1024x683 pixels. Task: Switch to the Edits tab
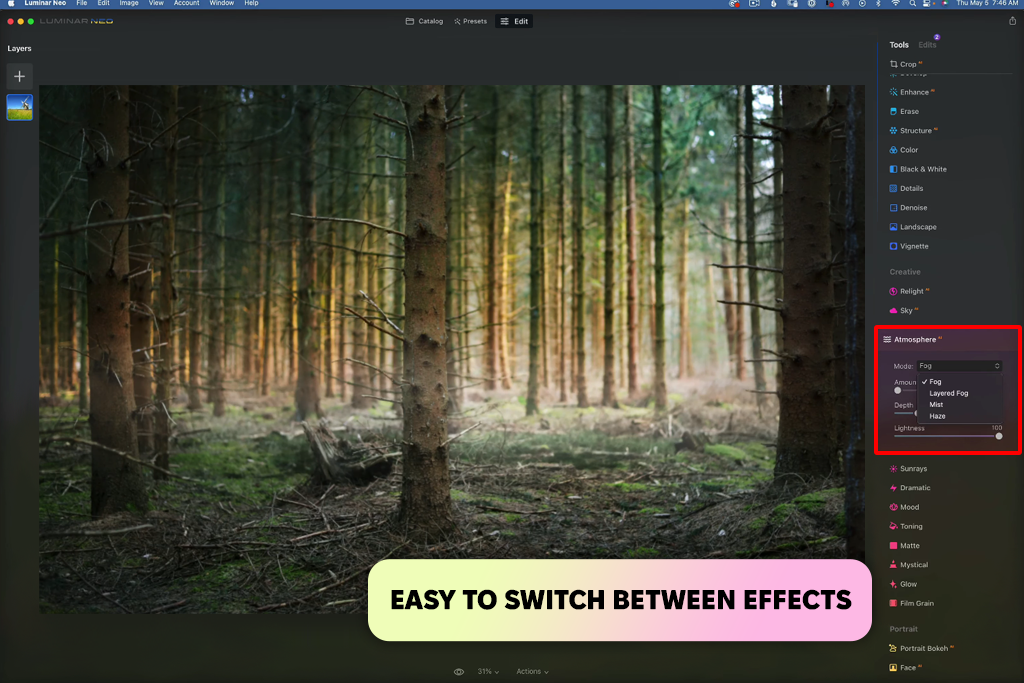click(927, 45)
